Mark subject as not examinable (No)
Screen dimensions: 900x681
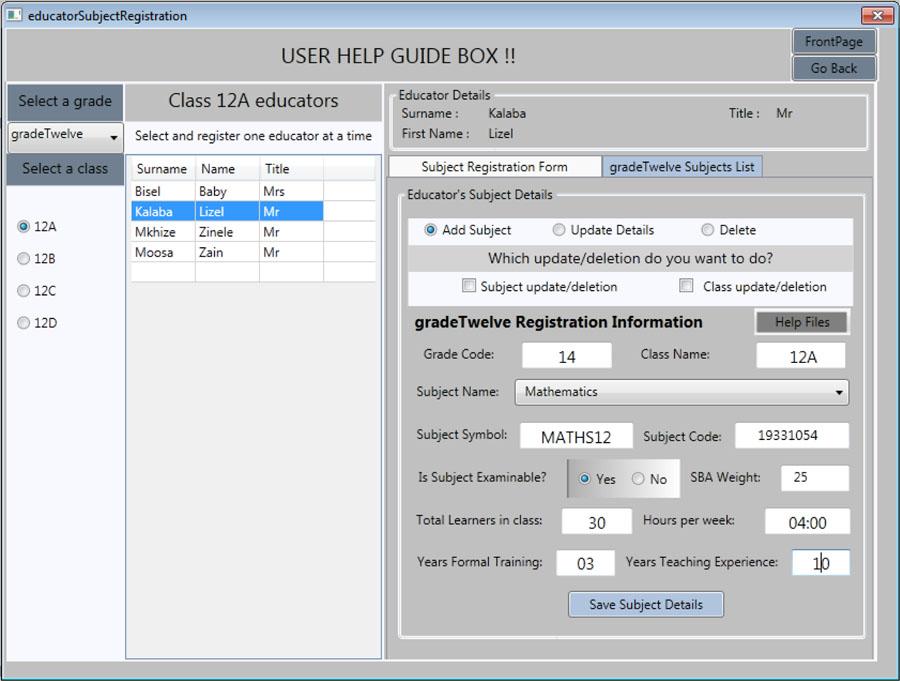pos(638,479)
